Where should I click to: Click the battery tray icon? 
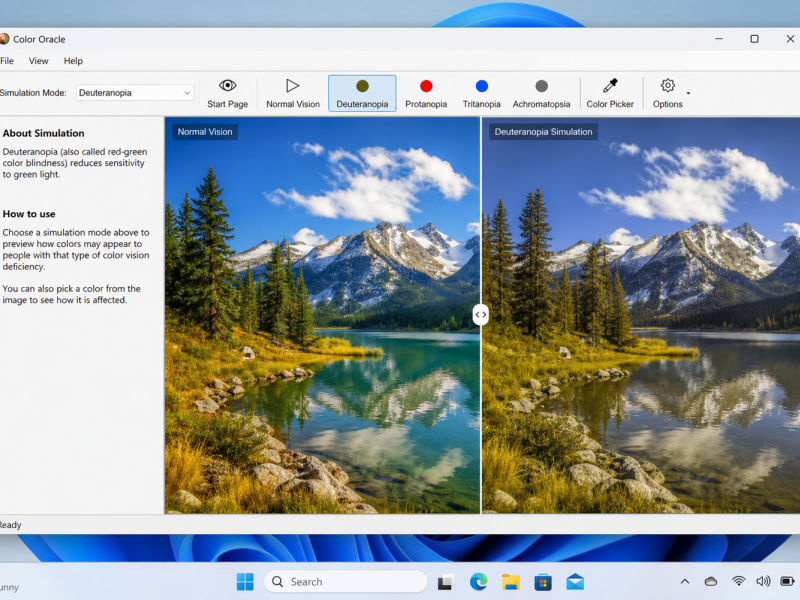coord(787,581)
